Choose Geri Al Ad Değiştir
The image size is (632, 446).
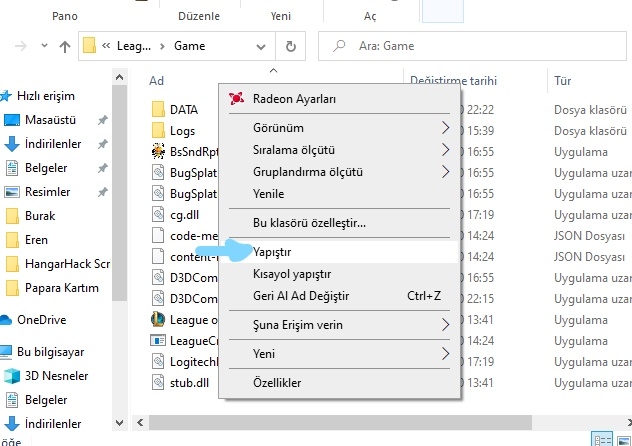coord(339,296)
